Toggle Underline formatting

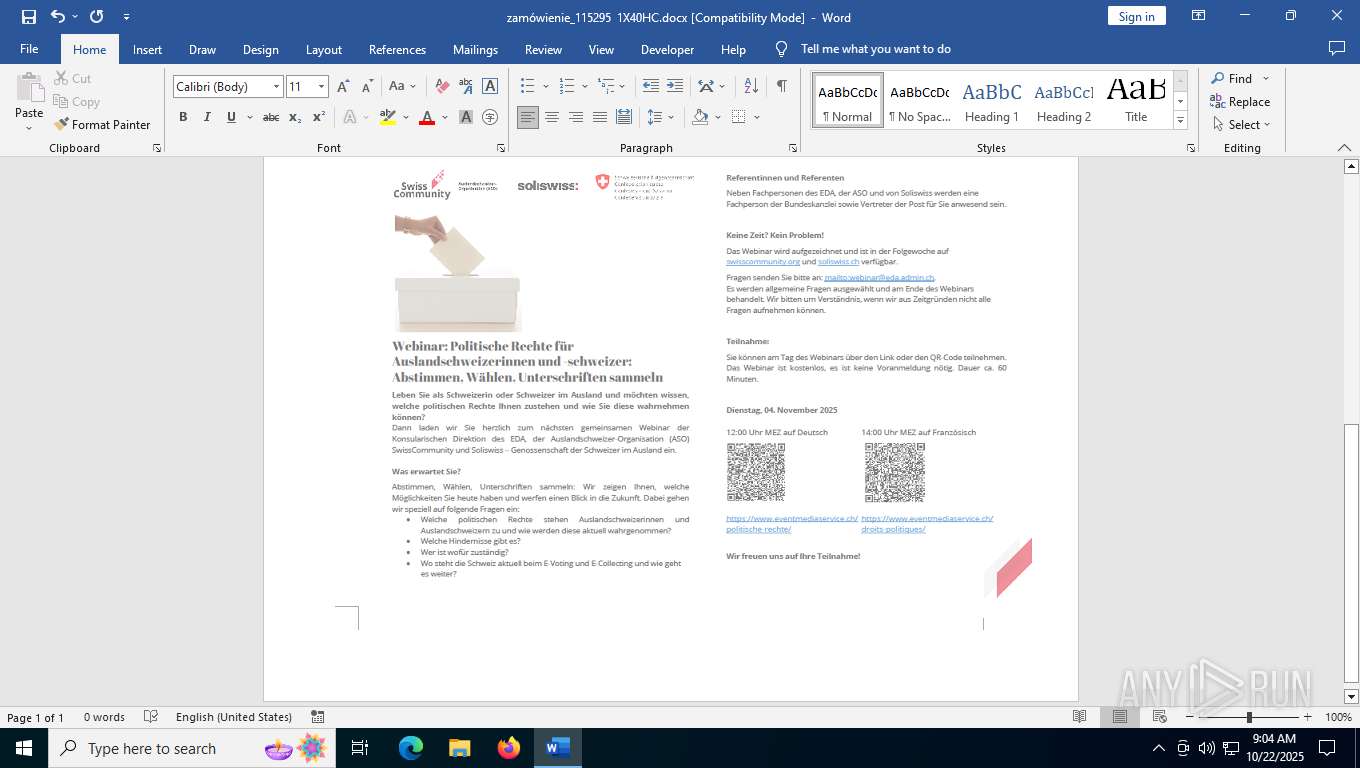pos(231,117)
